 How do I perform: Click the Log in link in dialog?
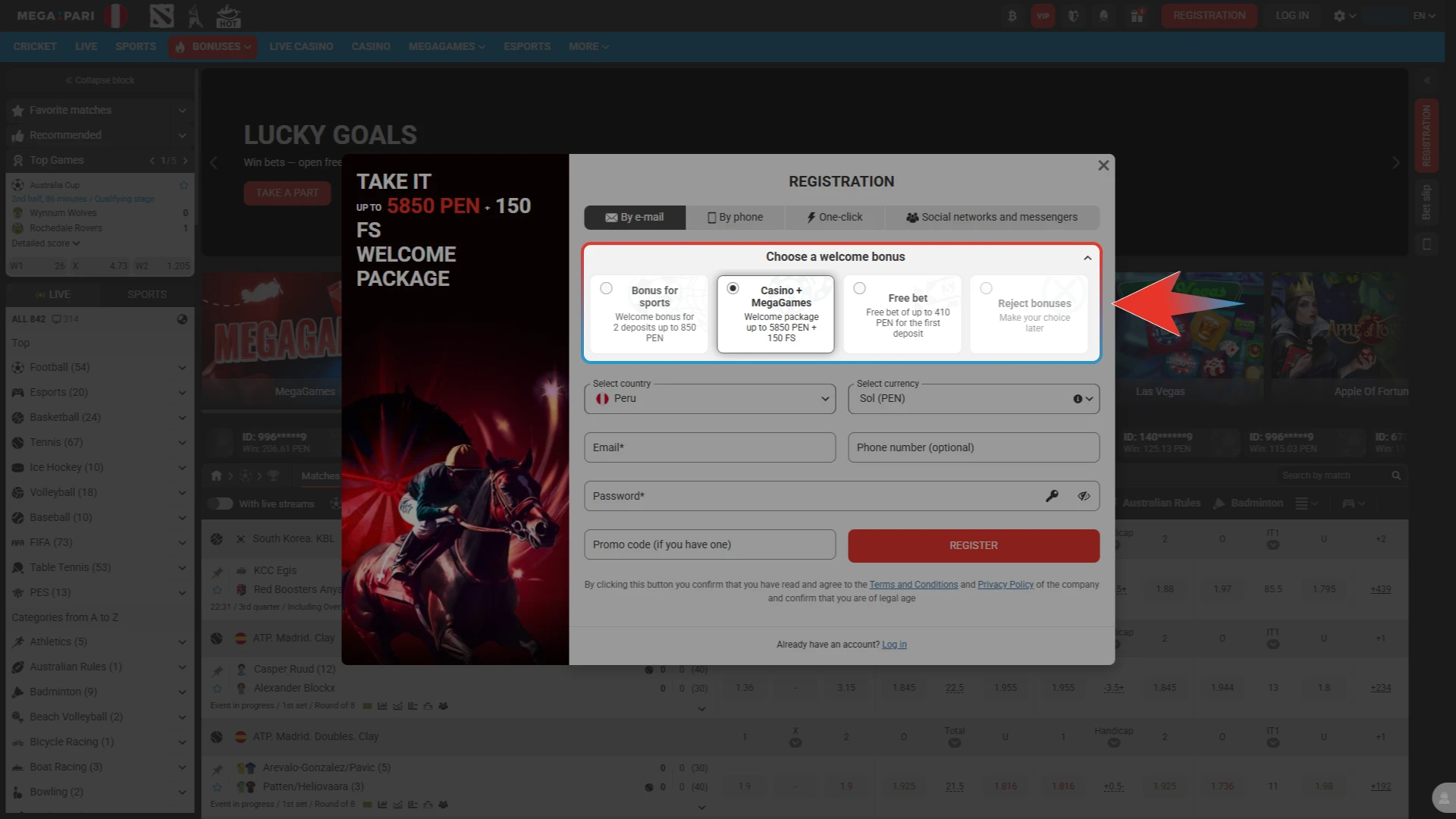point(894,645)
